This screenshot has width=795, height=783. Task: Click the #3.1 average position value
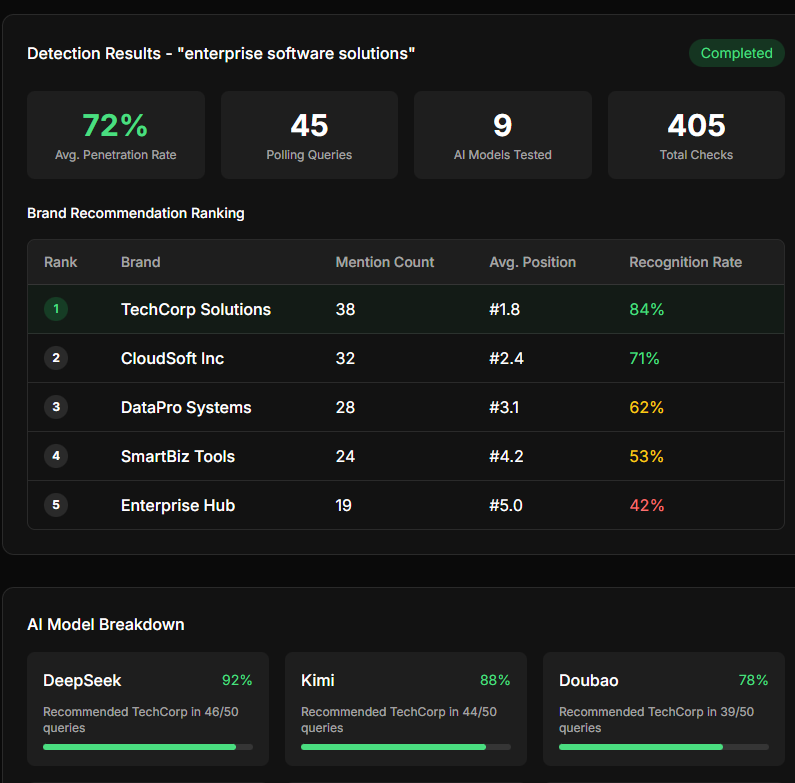(x=504, y=407)
